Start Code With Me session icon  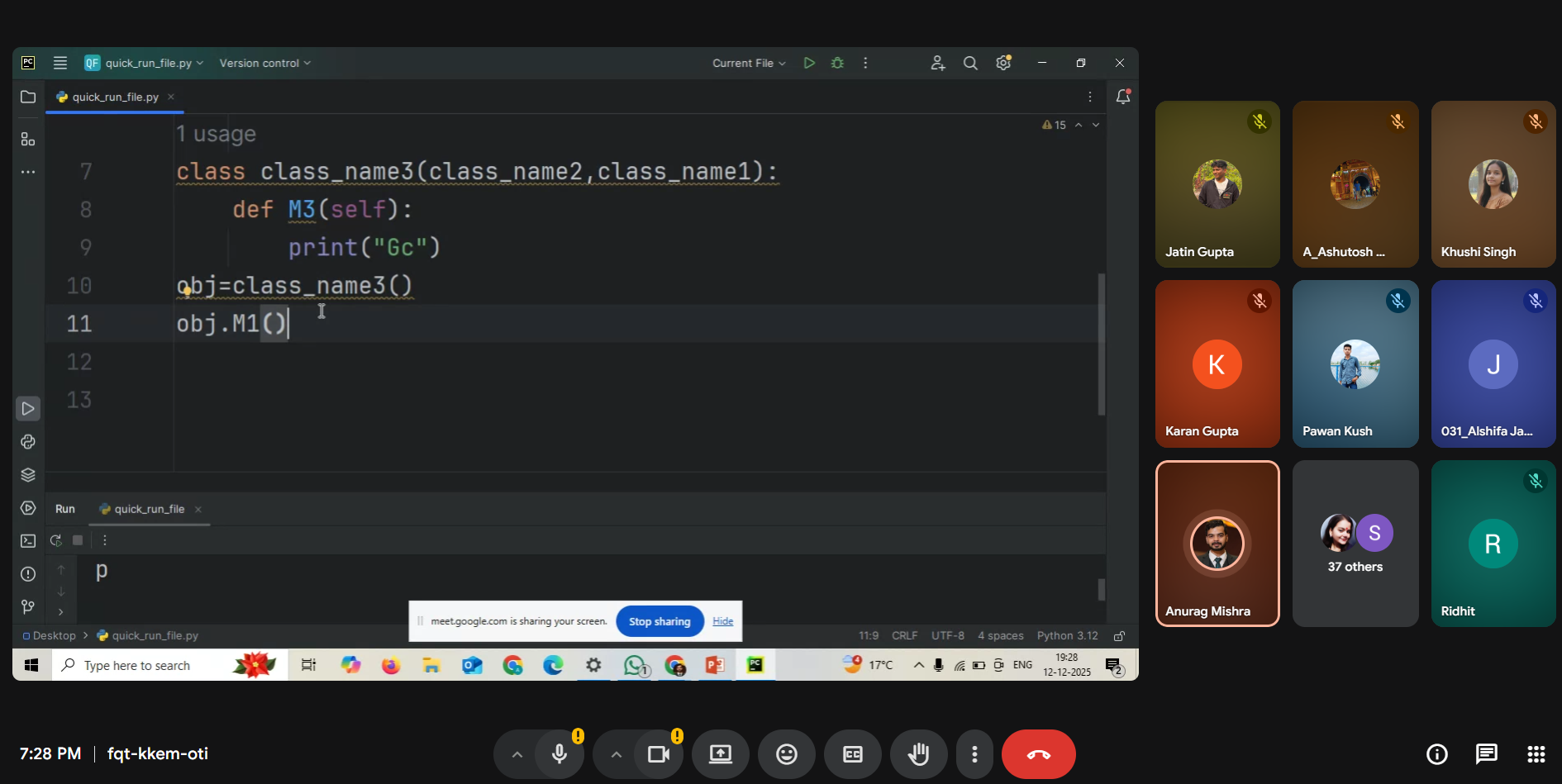coord(937,62)
